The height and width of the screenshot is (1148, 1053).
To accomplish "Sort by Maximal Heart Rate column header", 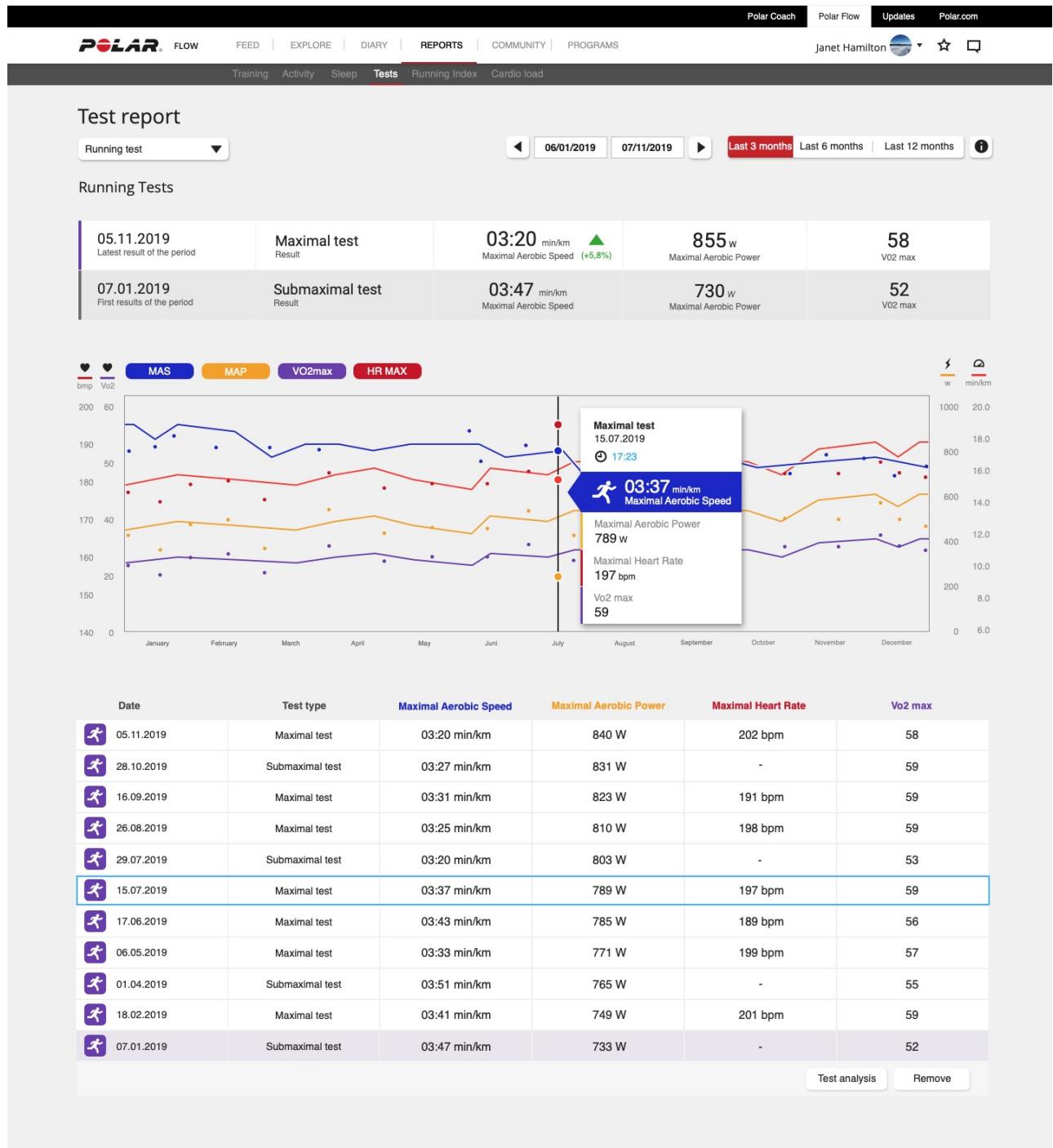I will (x=758, y=705).
